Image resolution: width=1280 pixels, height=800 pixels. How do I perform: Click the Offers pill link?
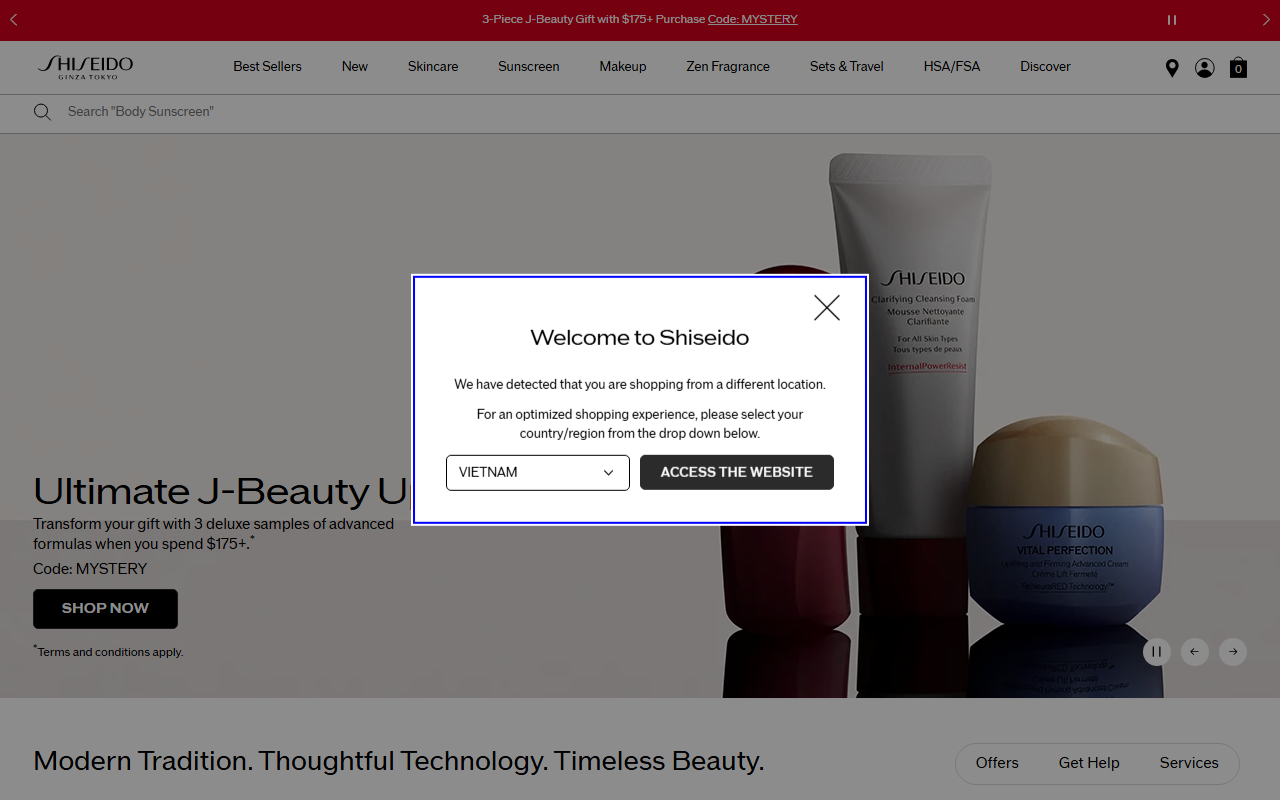(997, 763)
